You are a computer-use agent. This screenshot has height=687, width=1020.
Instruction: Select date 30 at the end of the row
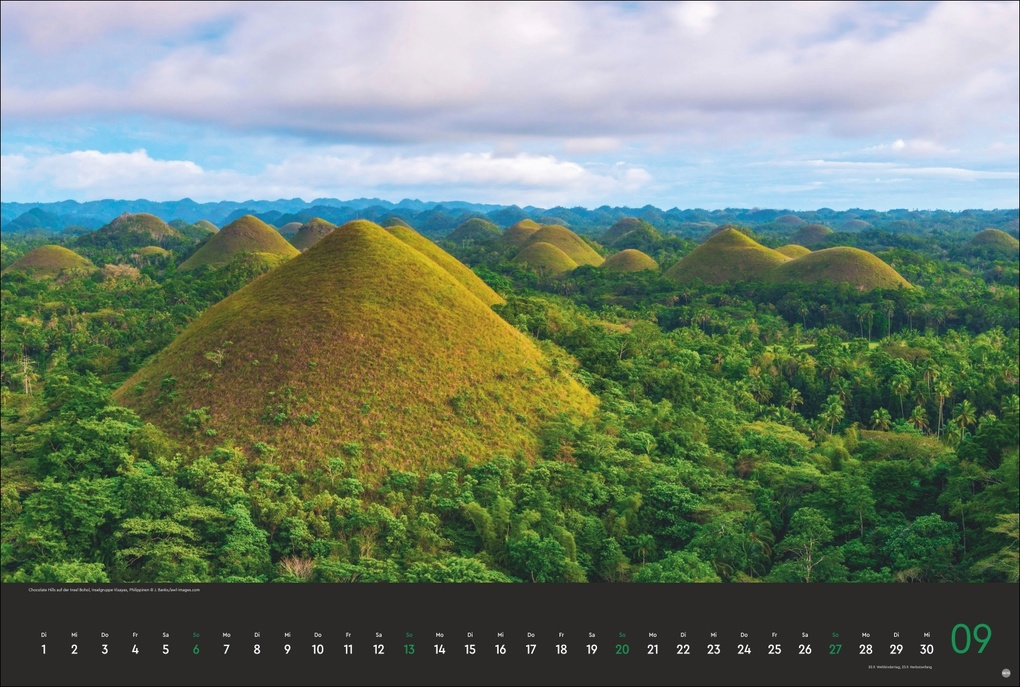[x=926, y=649]
